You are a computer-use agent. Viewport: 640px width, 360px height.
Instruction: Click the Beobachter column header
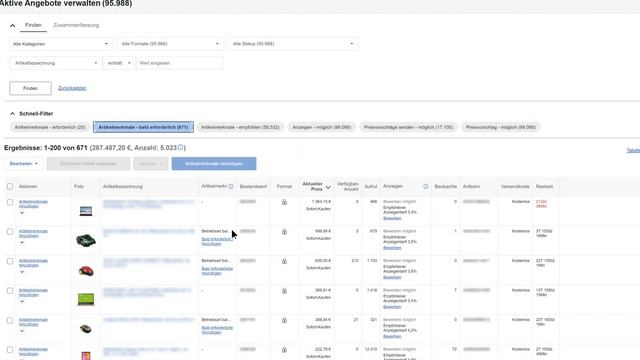click(x=445, y=187)
